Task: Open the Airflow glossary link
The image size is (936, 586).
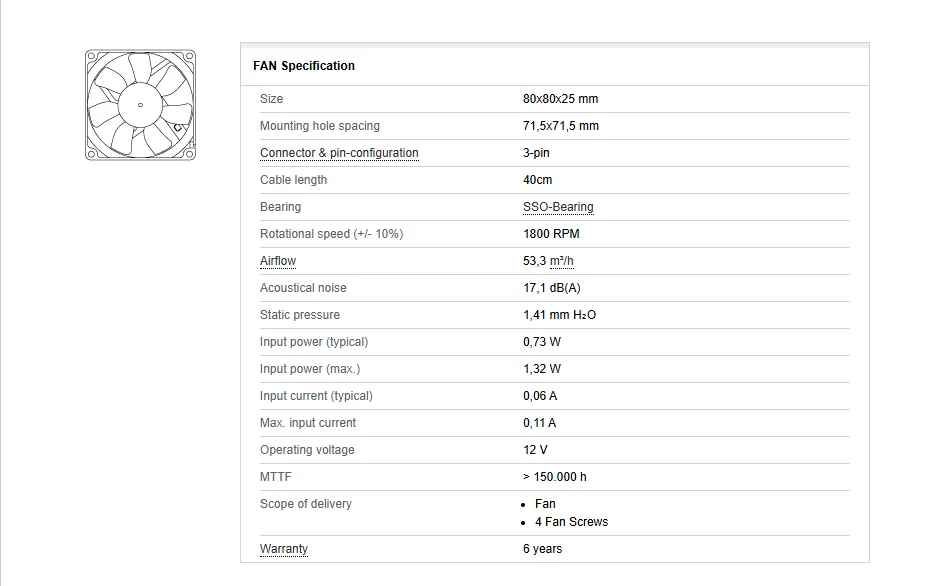Action: [278, 261]
